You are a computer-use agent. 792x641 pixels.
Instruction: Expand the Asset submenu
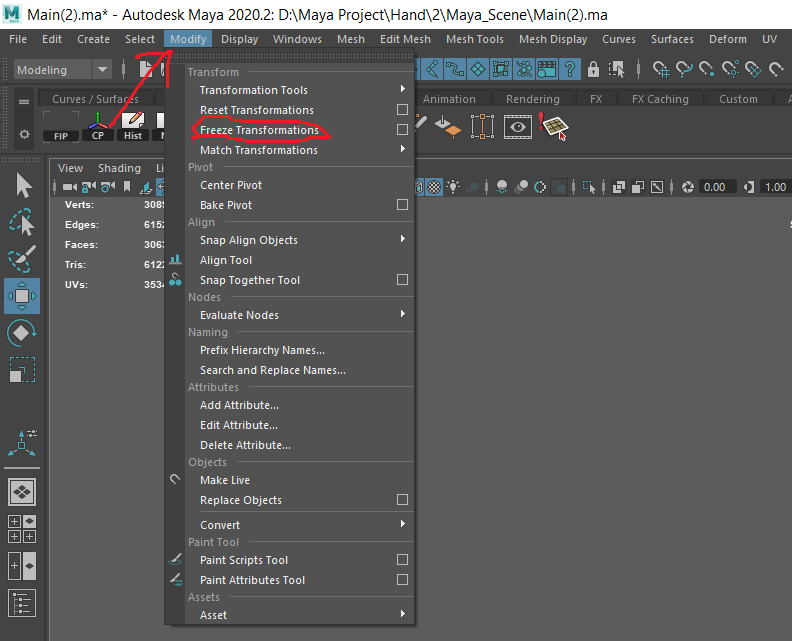403,614
